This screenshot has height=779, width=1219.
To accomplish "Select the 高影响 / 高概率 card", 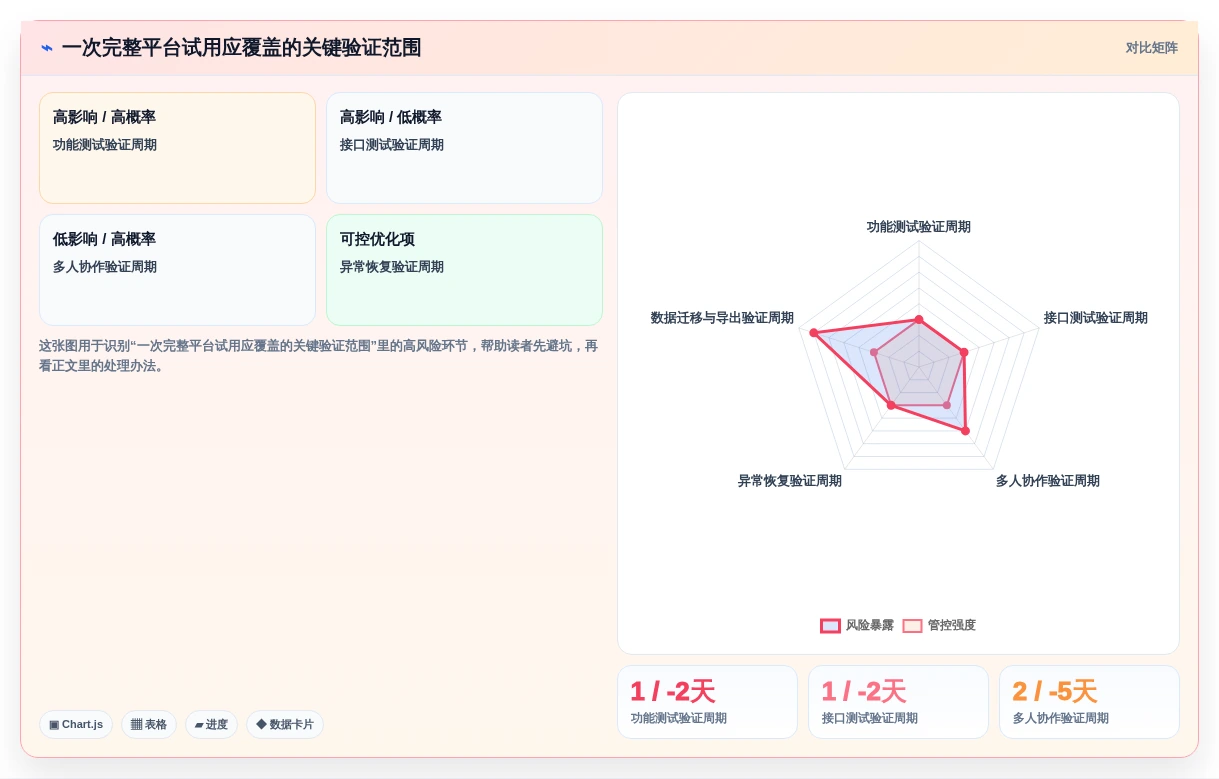I will (x=177, y=148).
